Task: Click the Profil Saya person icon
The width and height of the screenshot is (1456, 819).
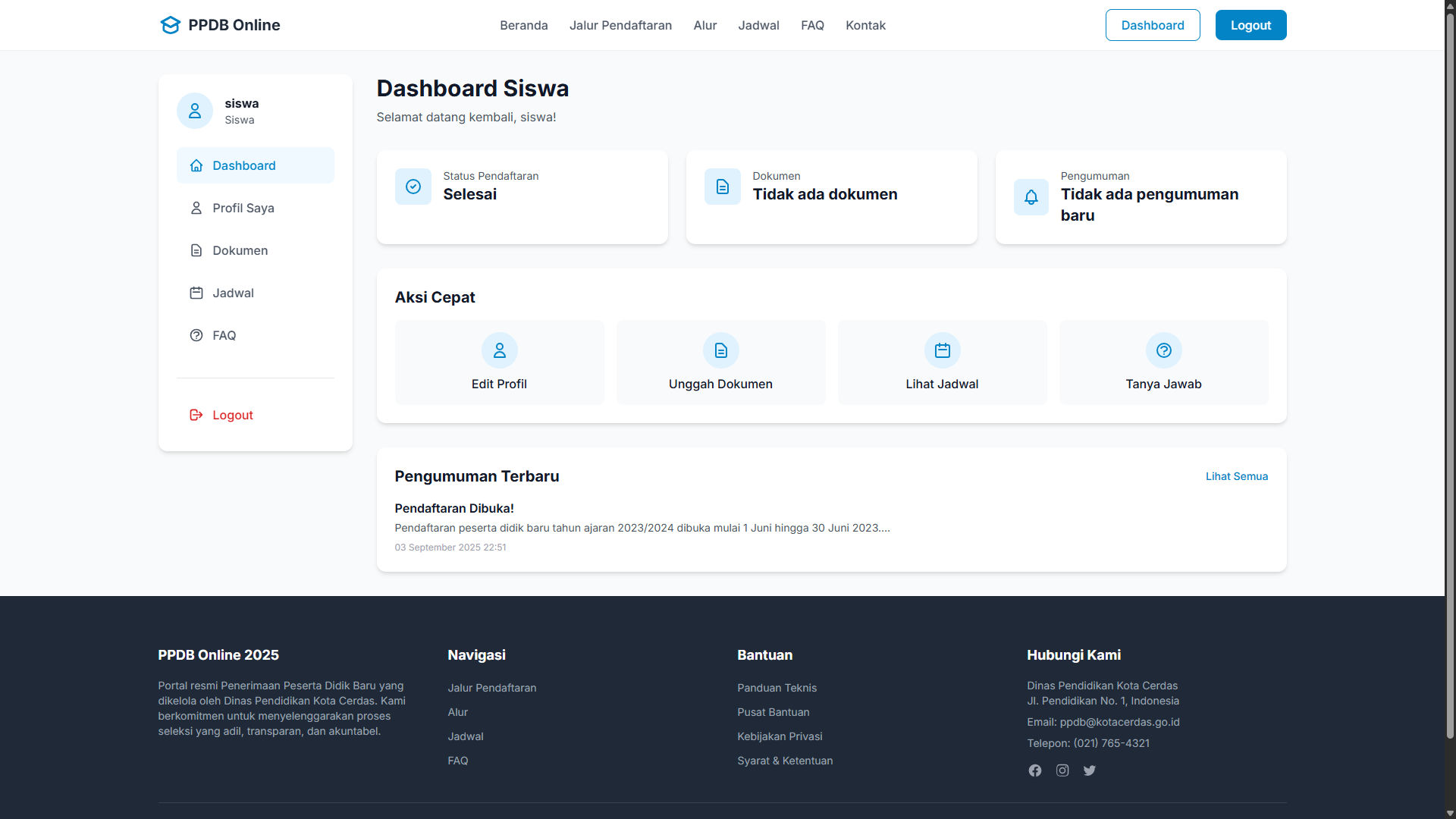Action: 196,208
